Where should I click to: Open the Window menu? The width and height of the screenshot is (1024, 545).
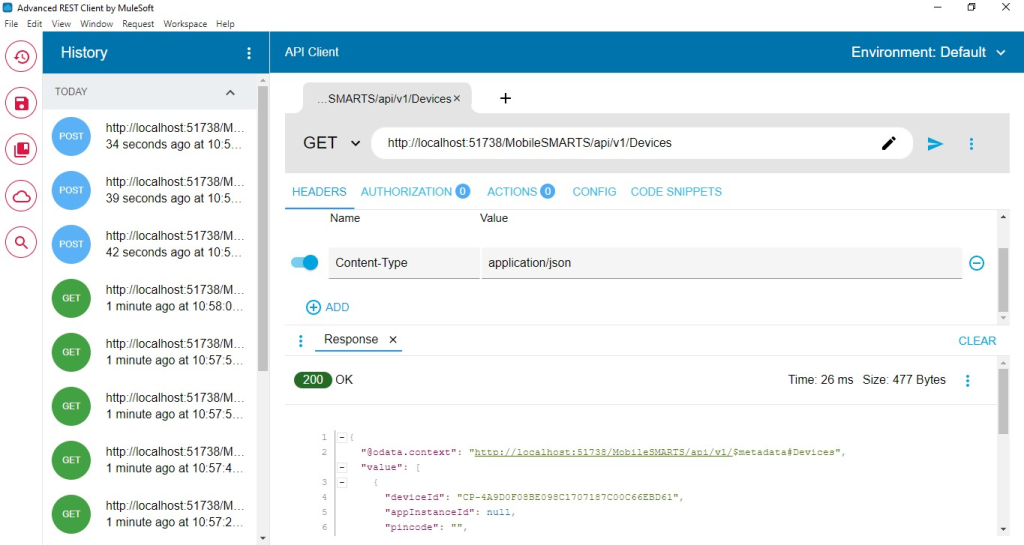(97, 23)
